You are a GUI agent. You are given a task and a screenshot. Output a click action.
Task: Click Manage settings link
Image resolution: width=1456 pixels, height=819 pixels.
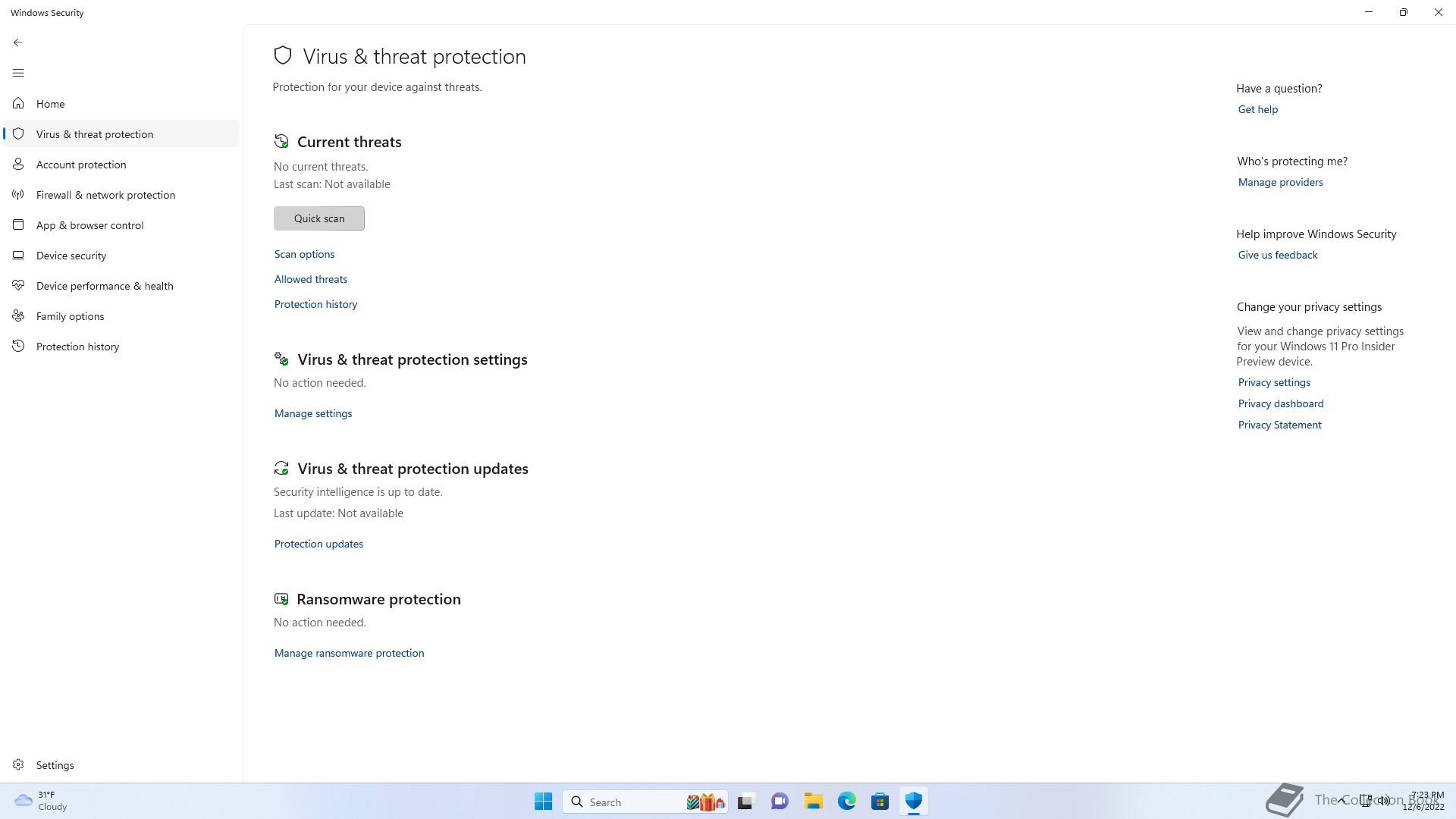(313, 413)
